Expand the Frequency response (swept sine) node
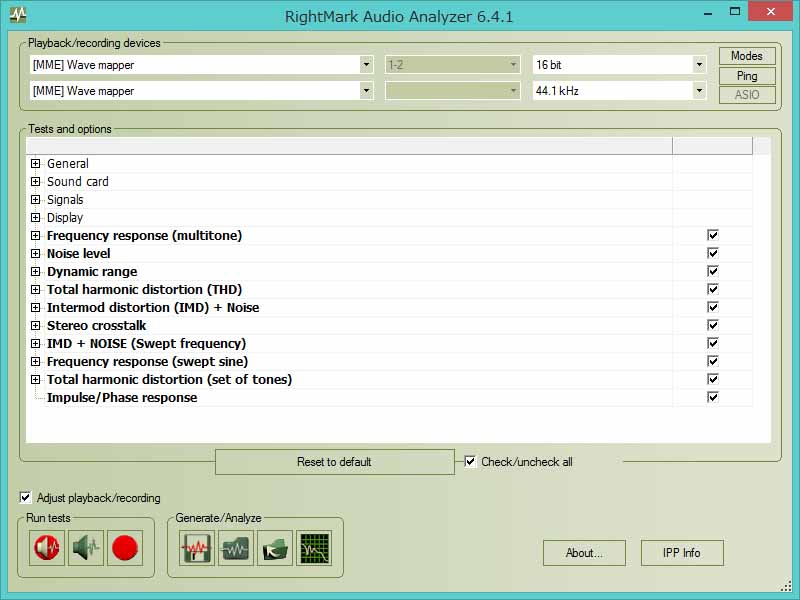The image size is (800, 600). tap(35, 362)
